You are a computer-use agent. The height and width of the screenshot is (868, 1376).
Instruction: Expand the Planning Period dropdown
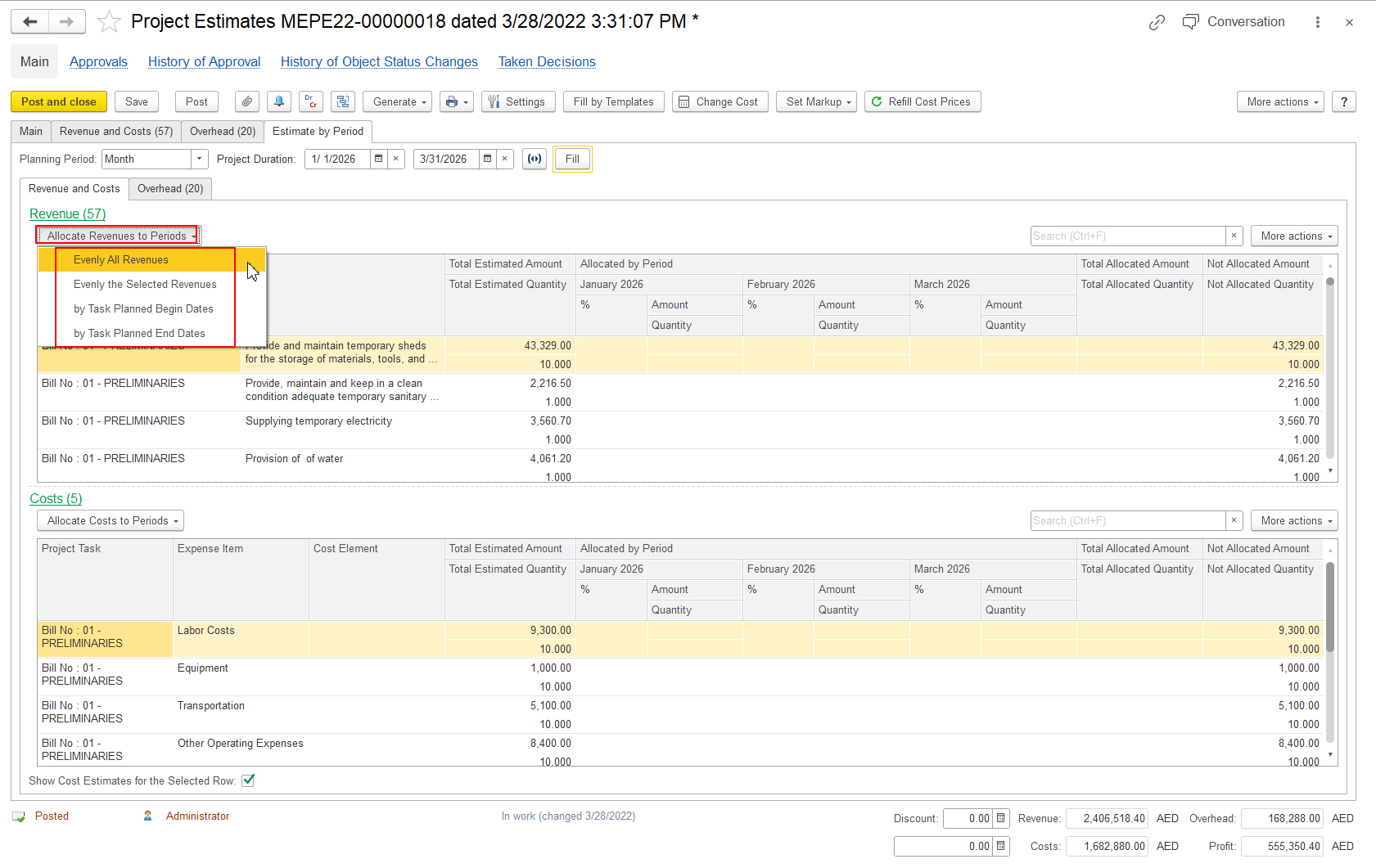[x=200, y=159]
